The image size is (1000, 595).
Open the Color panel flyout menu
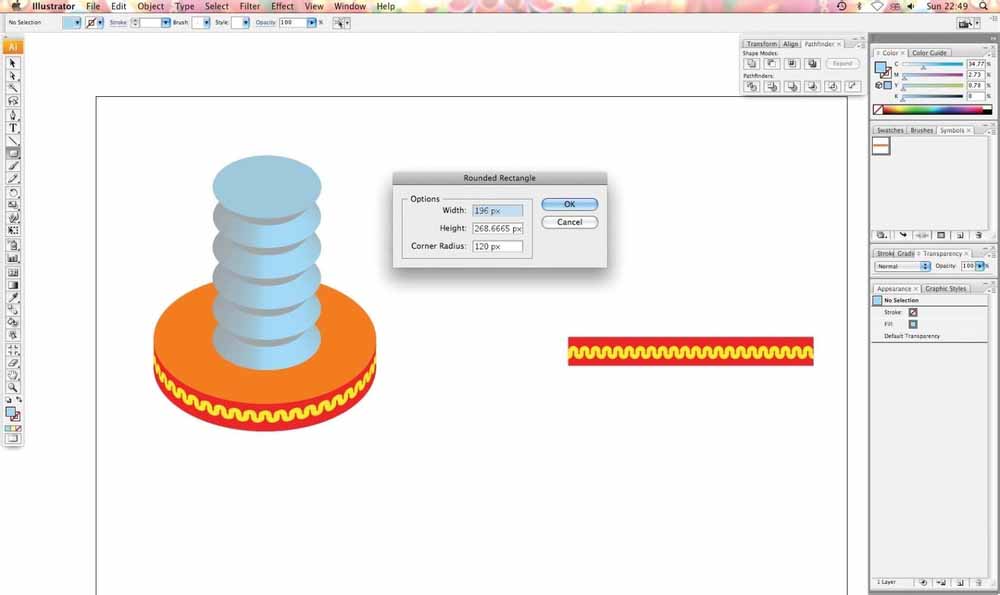click(990, 53)
